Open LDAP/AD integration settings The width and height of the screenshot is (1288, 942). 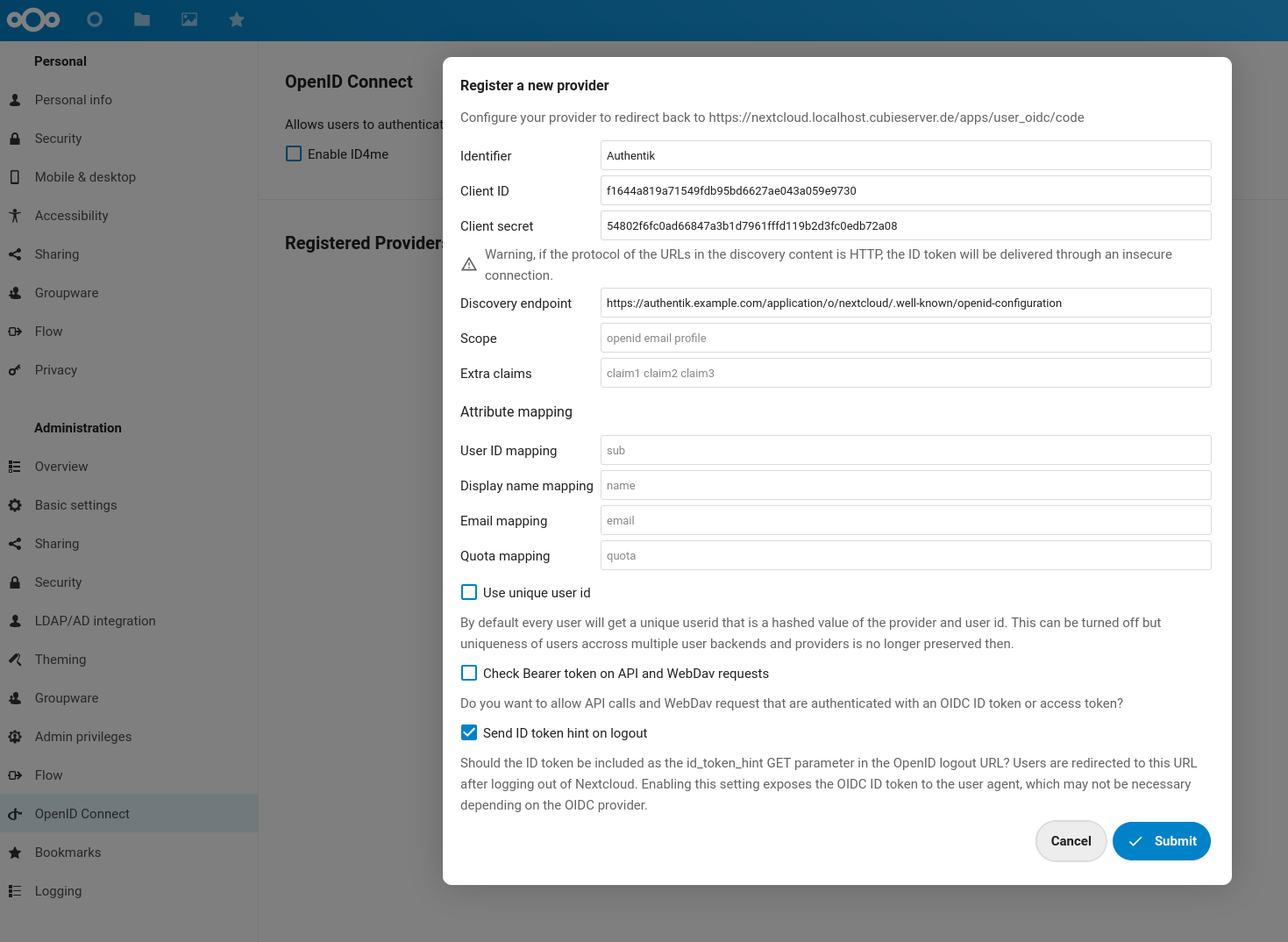(x=95, y=621)
